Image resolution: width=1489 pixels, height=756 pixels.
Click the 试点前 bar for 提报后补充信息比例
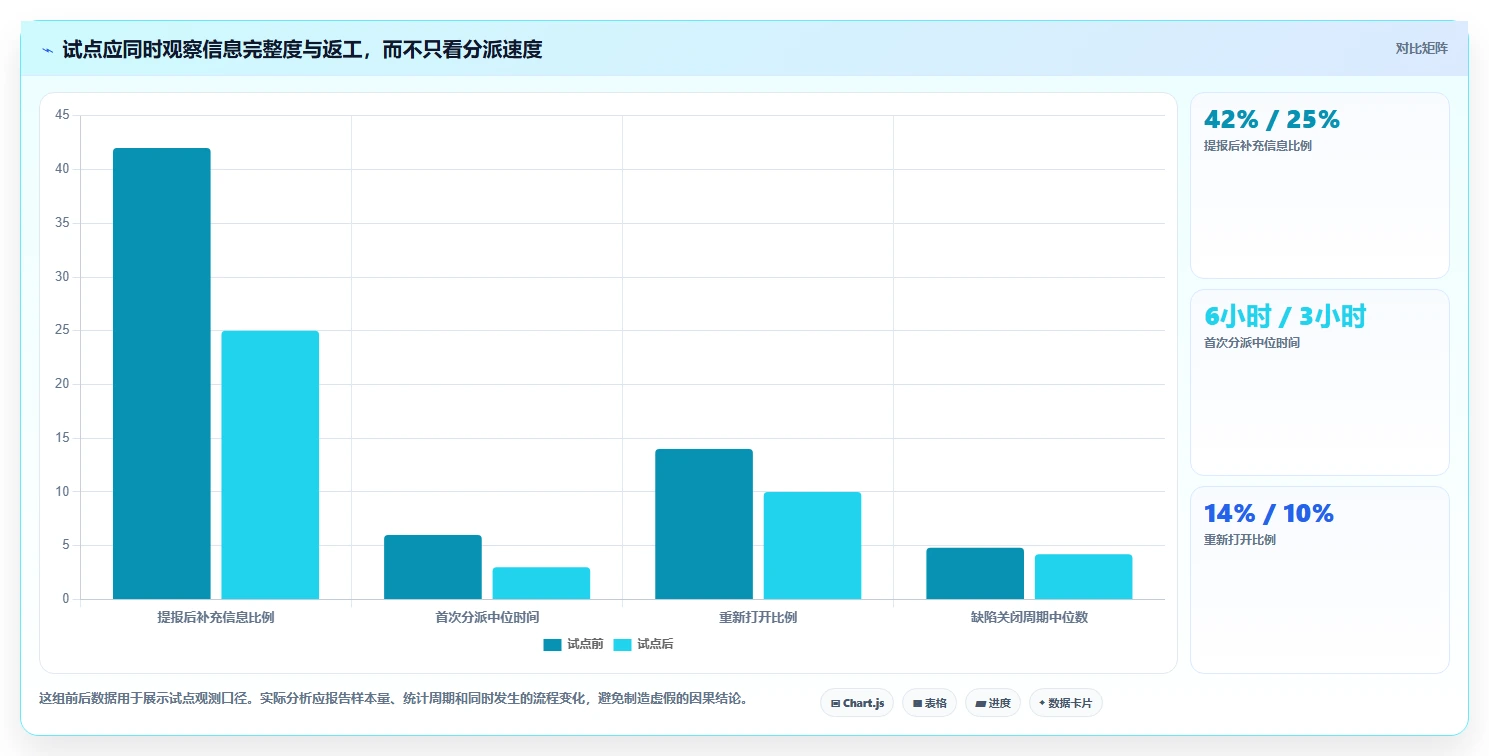(x=162, y=374)
